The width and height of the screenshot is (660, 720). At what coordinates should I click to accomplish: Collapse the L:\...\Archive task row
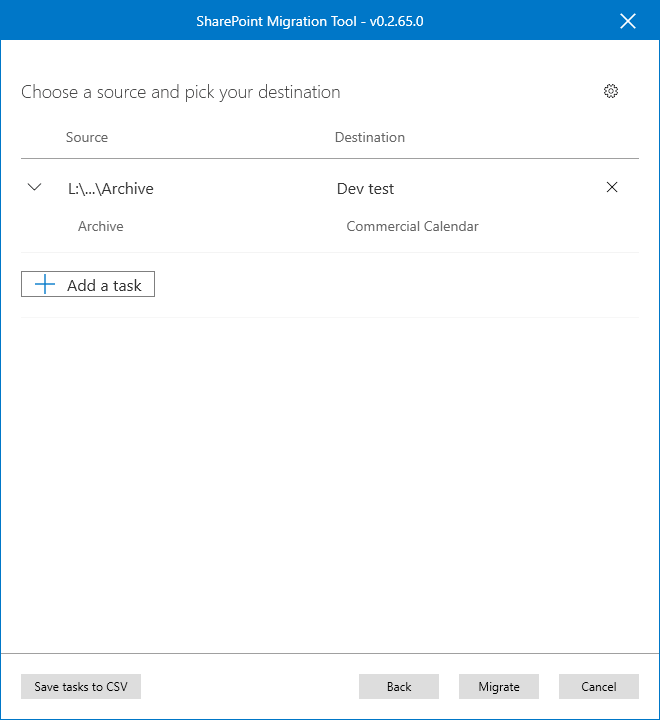[35, 187]
